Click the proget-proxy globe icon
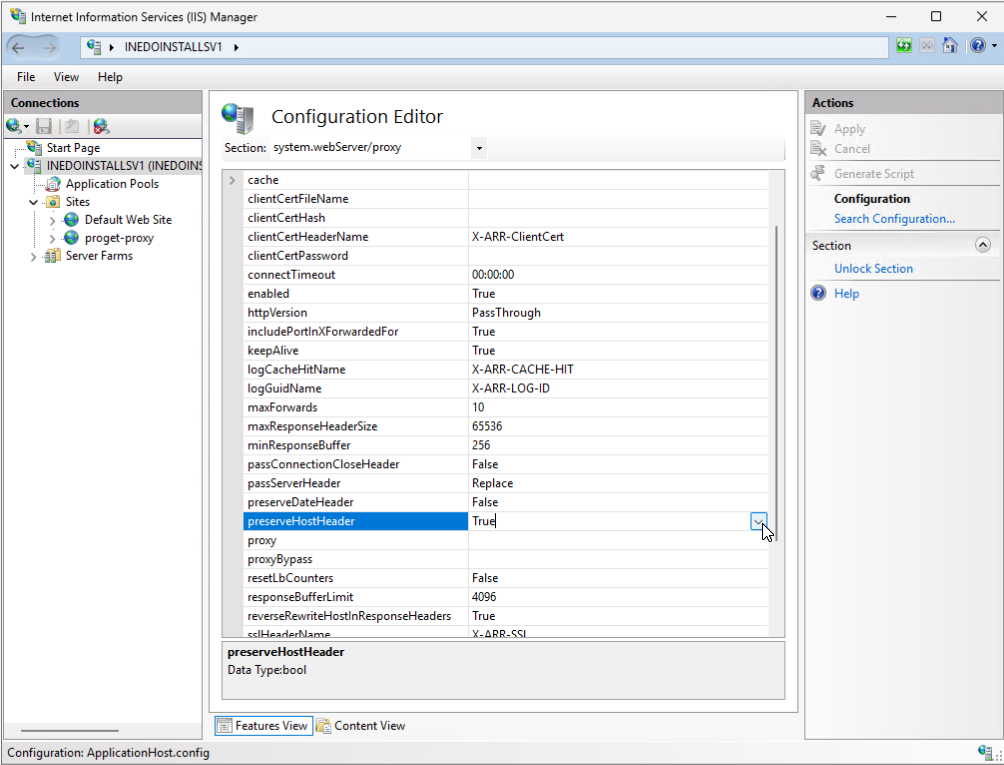Screen dimensions: 1004x765 (x=71, y=238)
